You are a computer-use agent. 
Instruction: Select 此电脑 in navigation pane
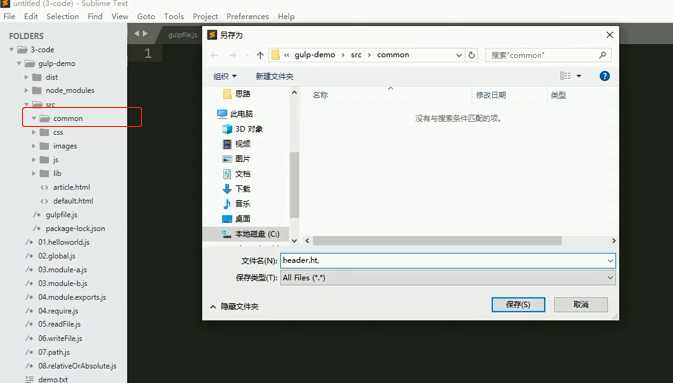[235, 114]
